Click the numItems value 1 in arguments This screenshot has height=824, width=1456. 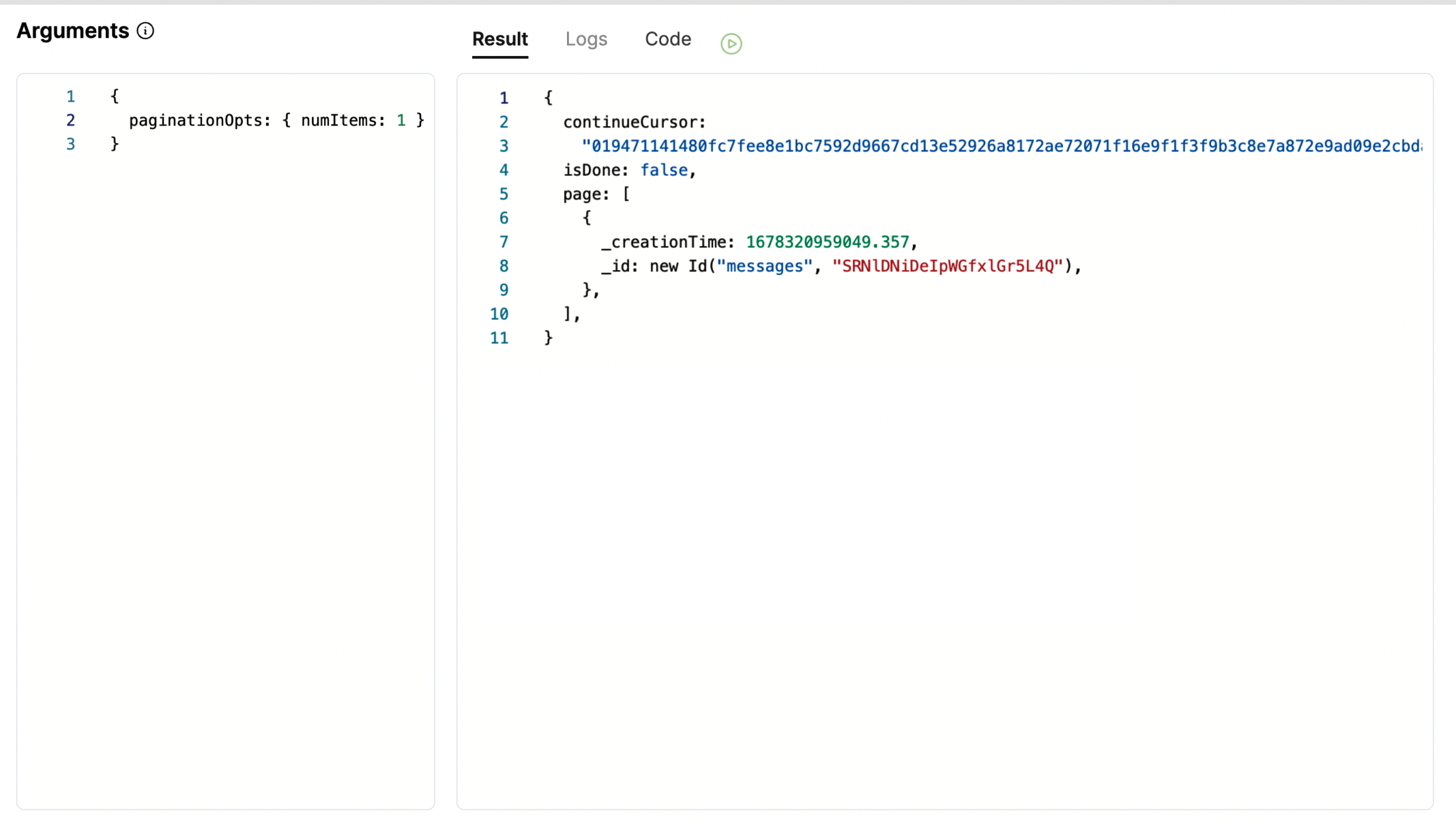tap(401, 121)
